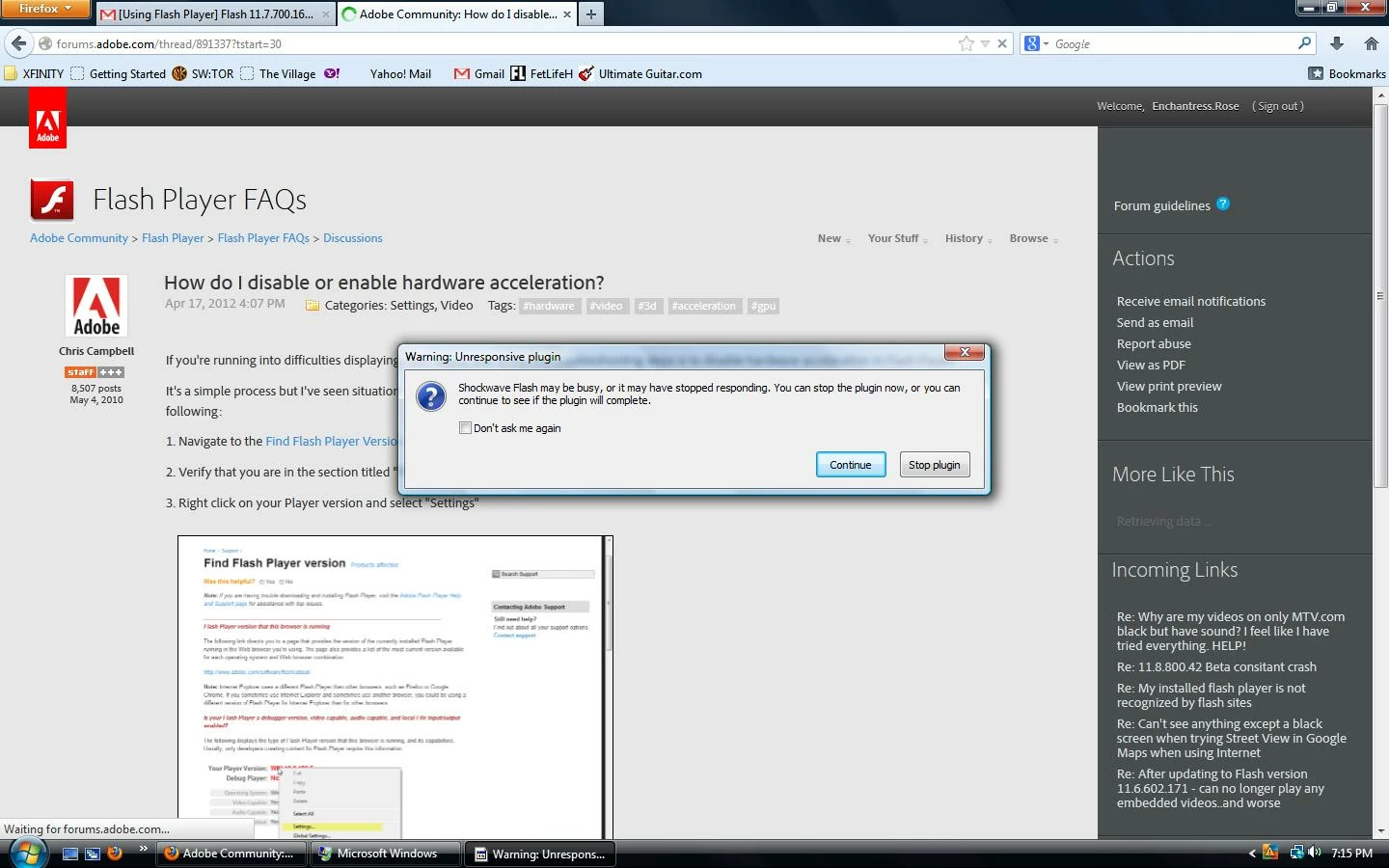
Task: Click Chris Campbell's Adobe avatar
Action: 96,307
